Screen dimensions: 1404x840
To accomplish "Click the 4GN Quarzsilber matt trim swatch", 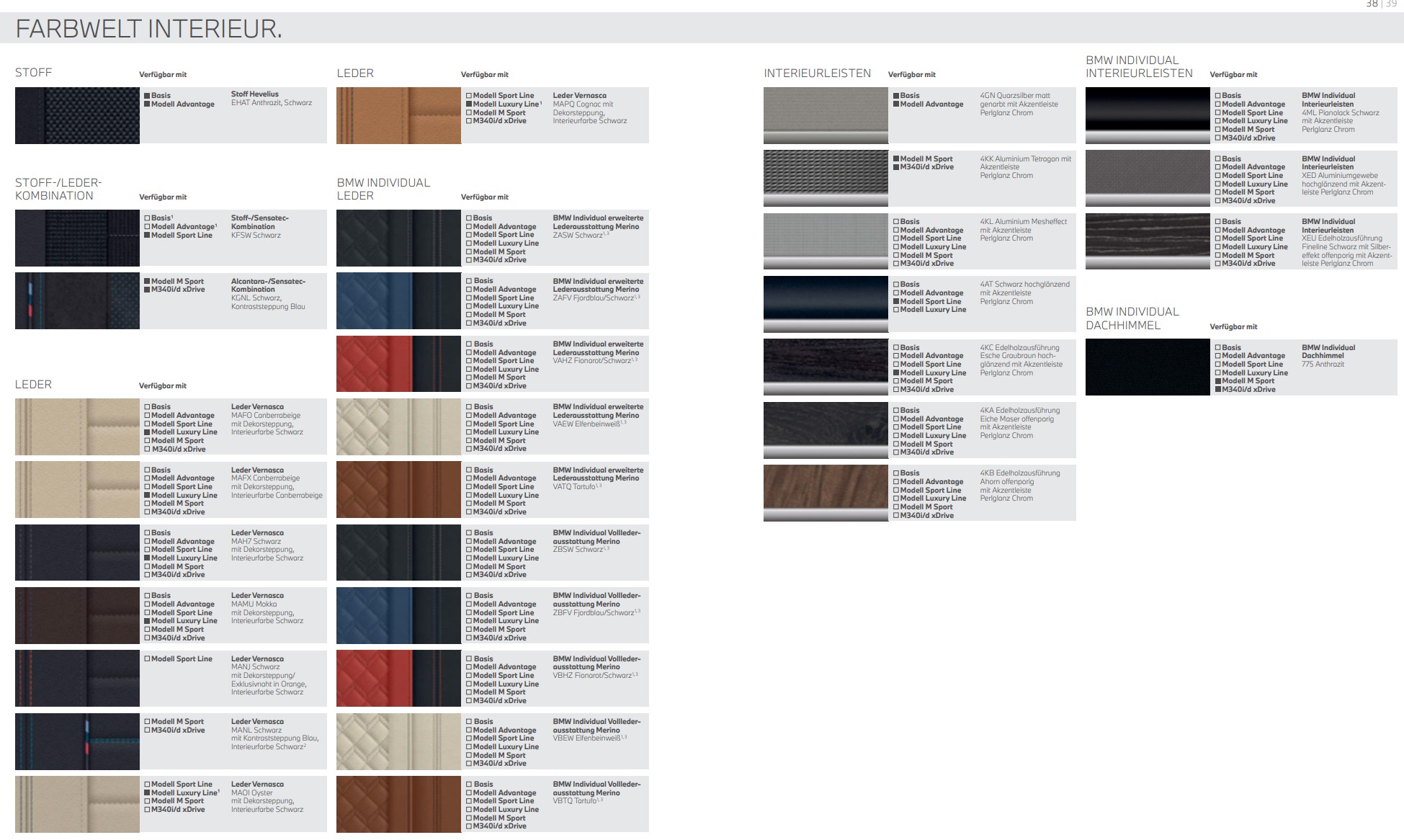I will tap(826, 115).
